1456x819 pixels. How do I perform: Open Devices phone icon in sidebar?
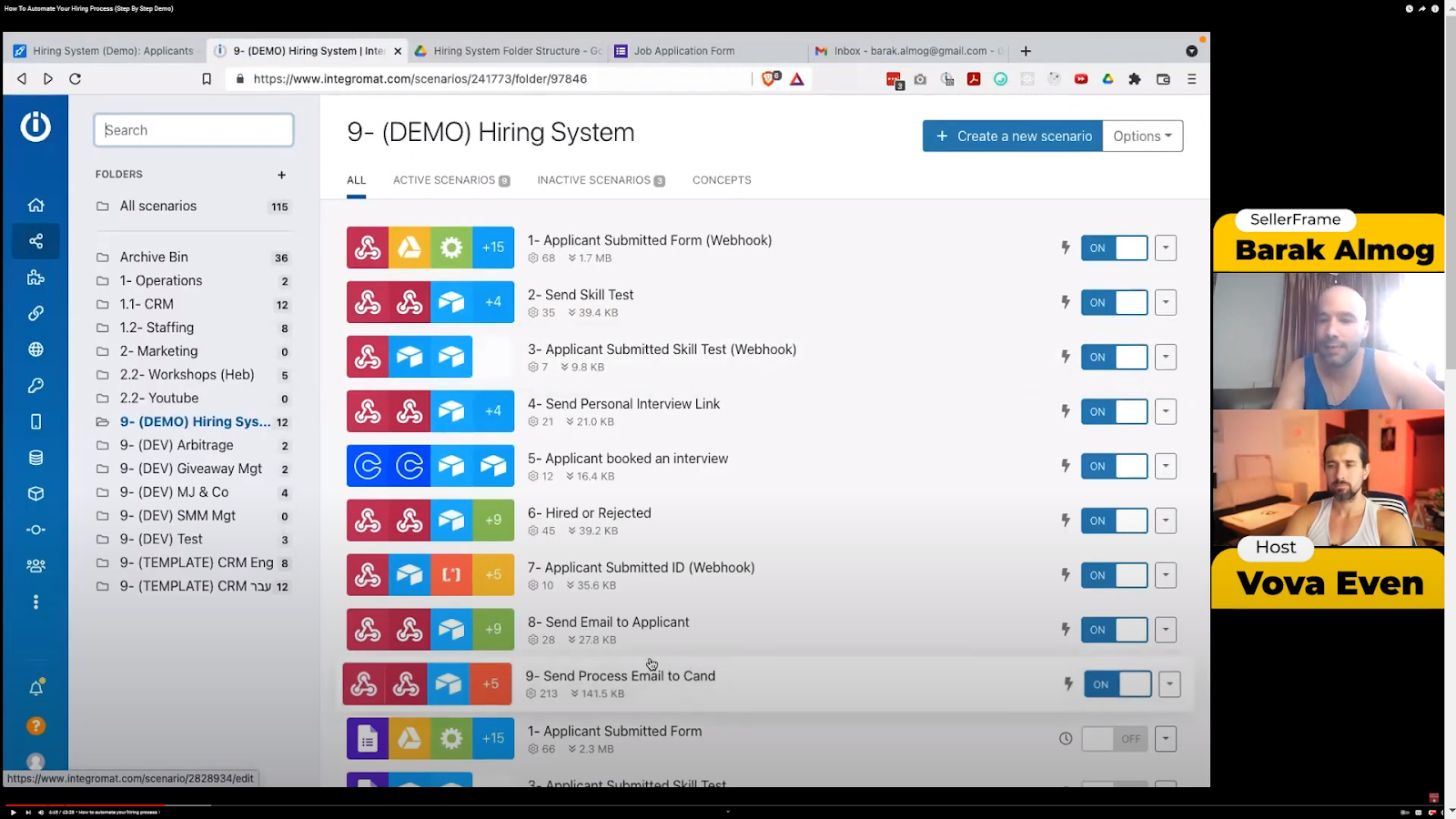tap(35, 421)
